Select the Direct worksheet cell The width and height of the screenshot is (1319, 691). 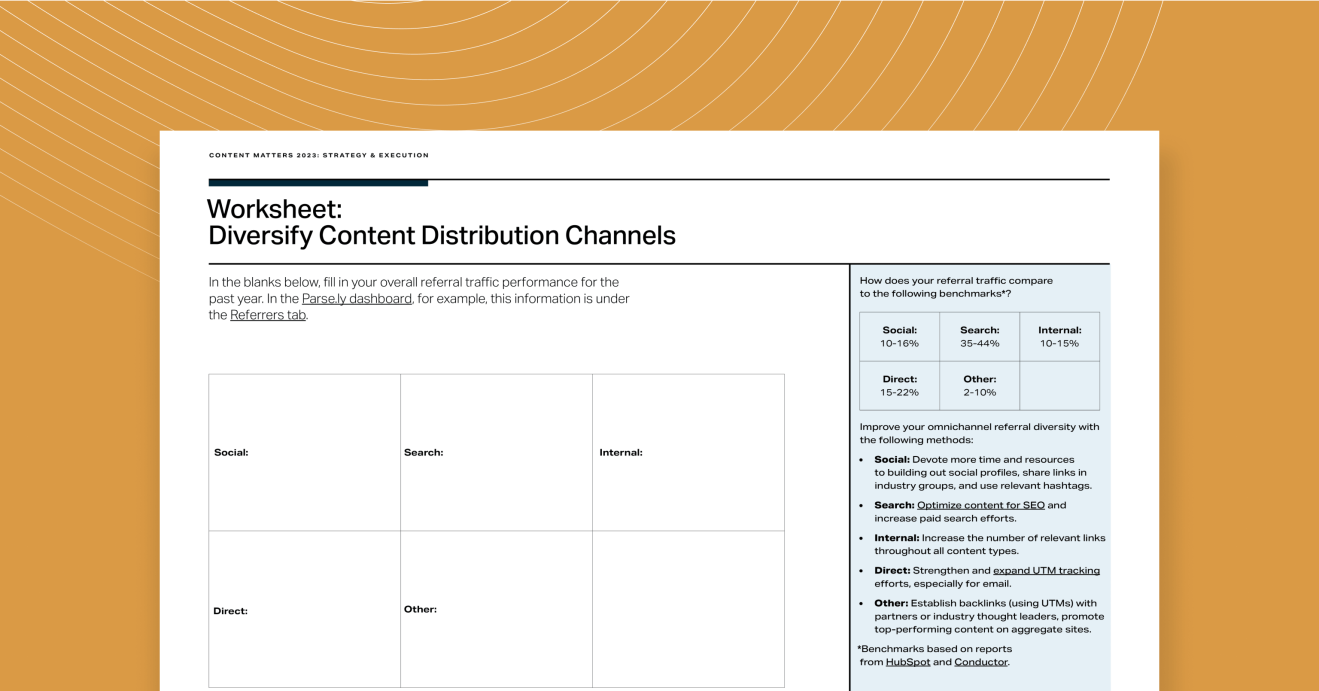(x=305, y=609)
